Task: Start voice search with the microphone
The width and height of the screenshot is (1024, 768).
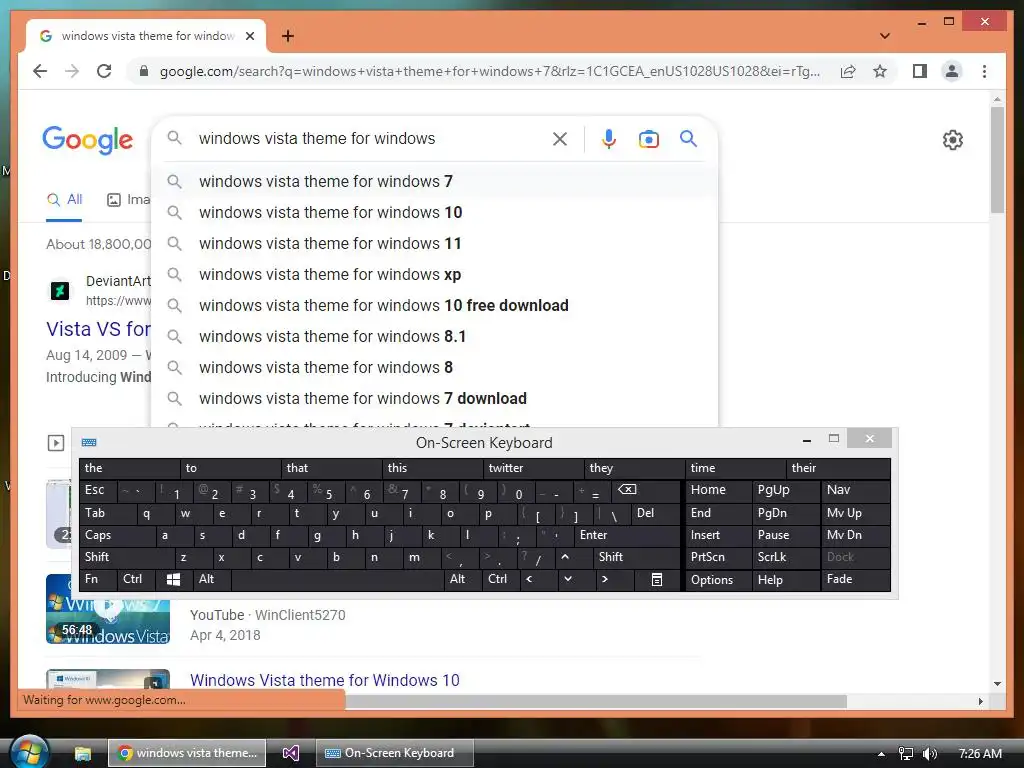Action: tap(608, 138)
